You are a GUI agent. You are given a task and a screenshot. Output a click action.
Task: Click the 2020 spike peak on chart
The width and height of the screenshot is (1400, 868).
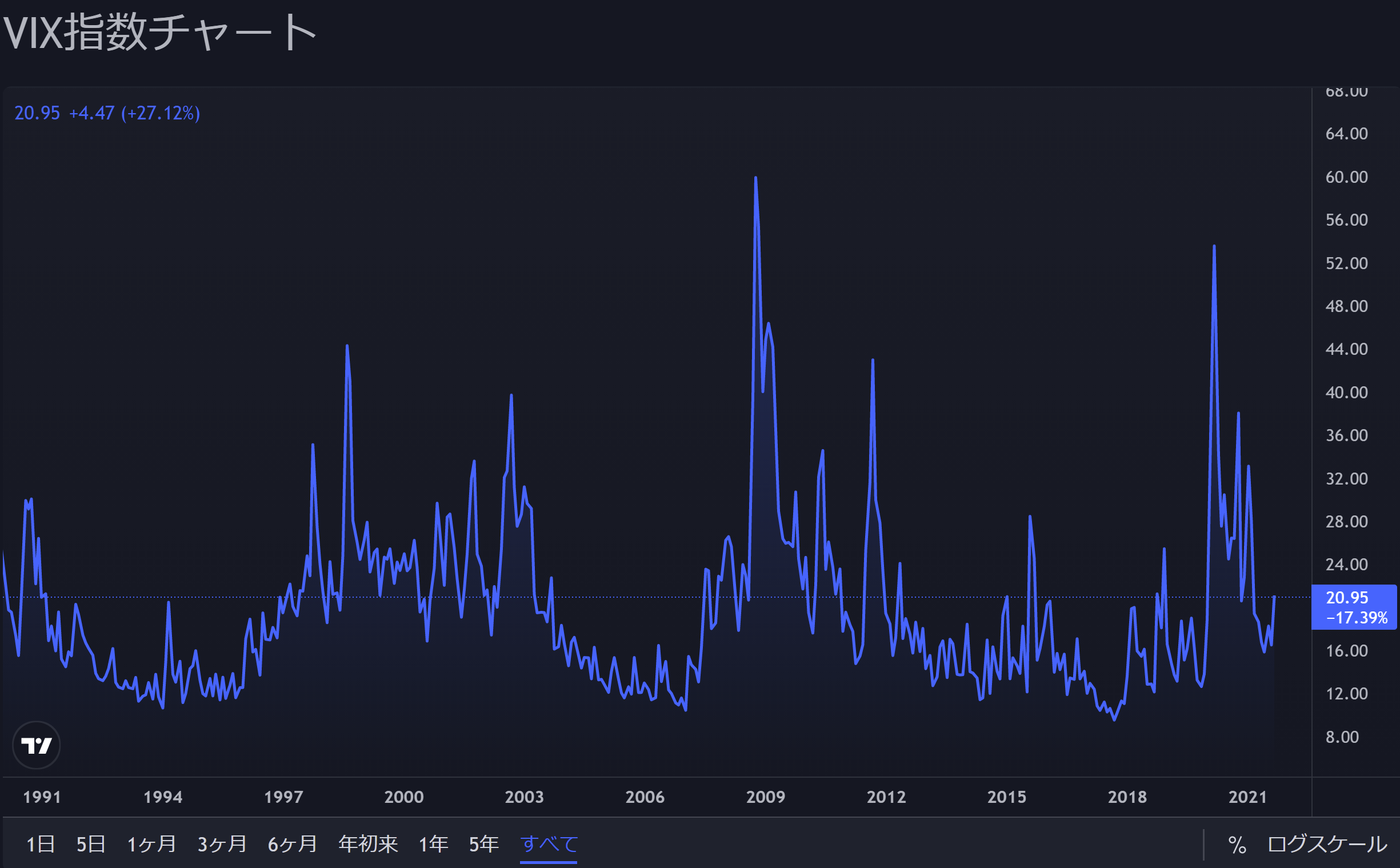tap(1214, 246)
